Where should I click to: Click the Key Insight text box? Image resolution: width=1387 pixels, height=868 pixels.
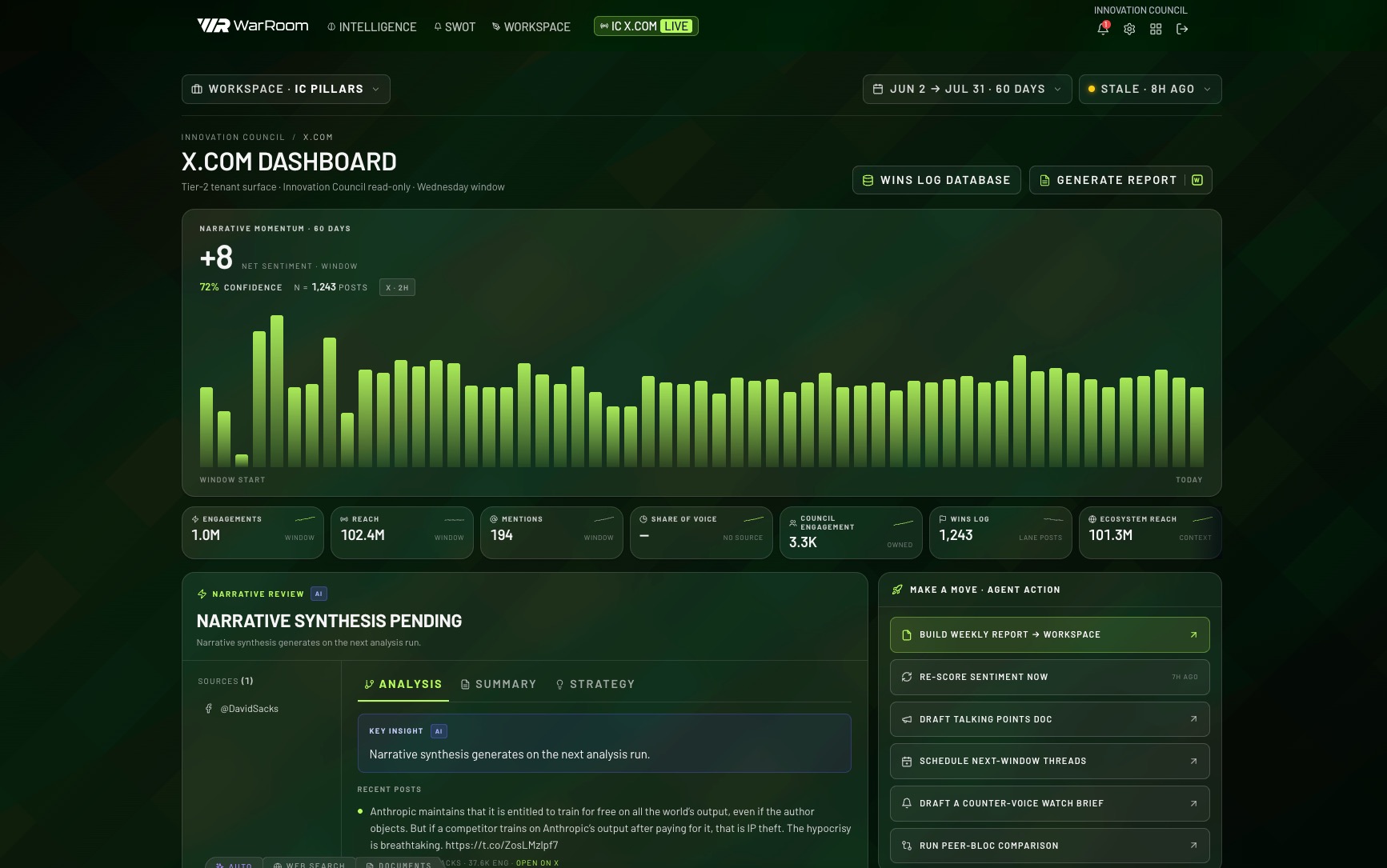coord(604,743)
